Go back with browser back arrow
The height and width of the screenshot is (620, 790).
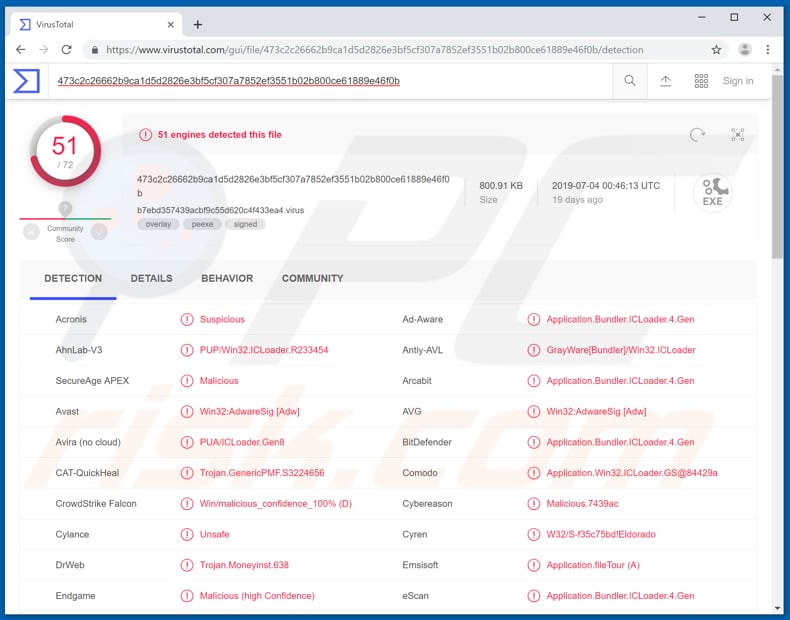(x=21, y=49)
